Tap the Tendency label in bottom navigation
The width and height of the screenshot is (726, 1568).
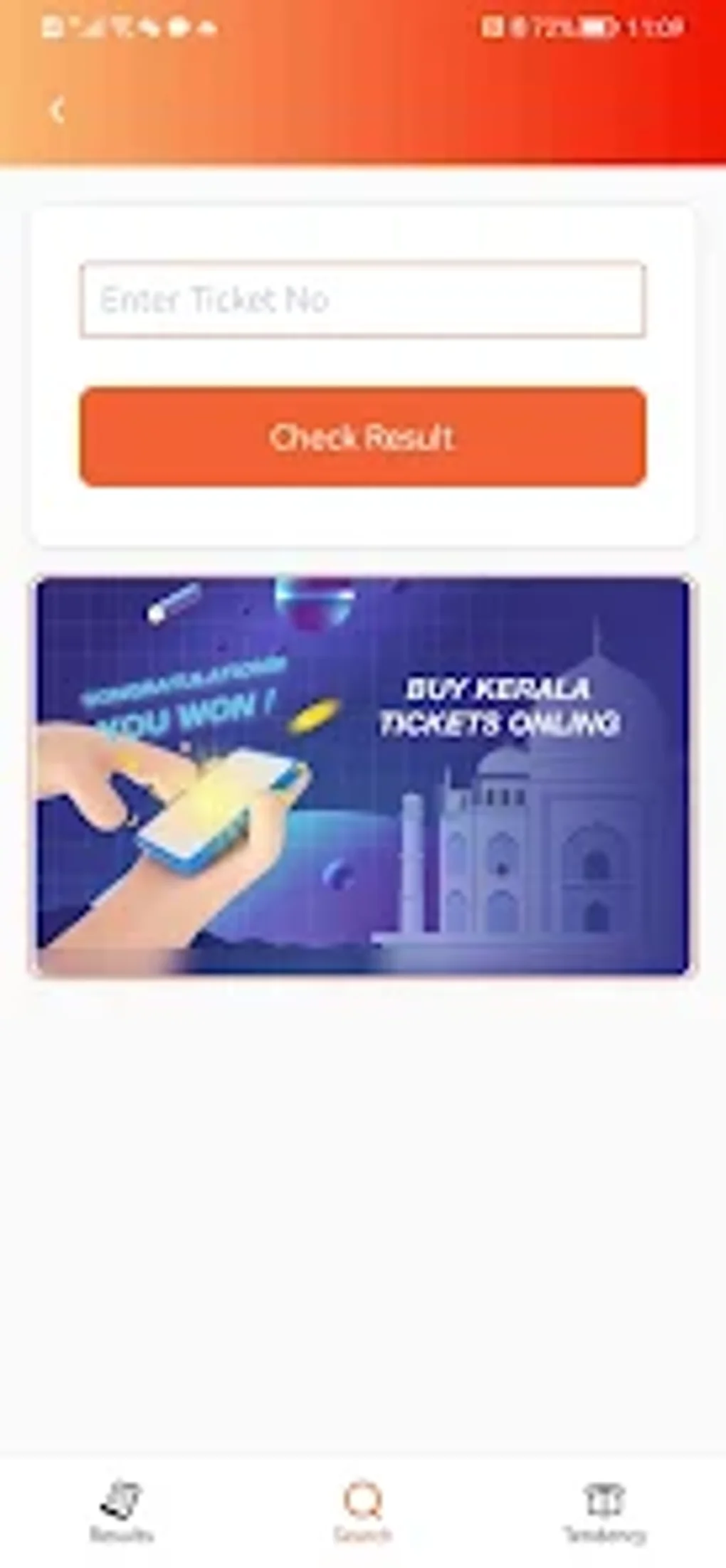604,1535
